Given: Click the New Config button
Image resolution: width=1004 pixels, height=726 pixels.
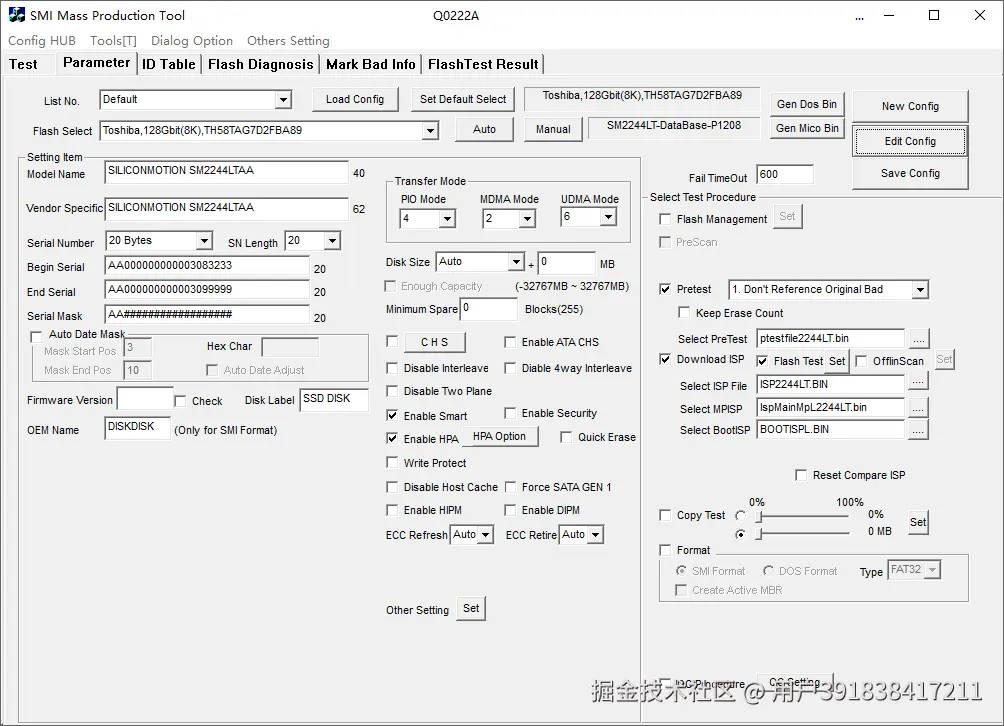Looking at the screenshot, I should 910,106.
